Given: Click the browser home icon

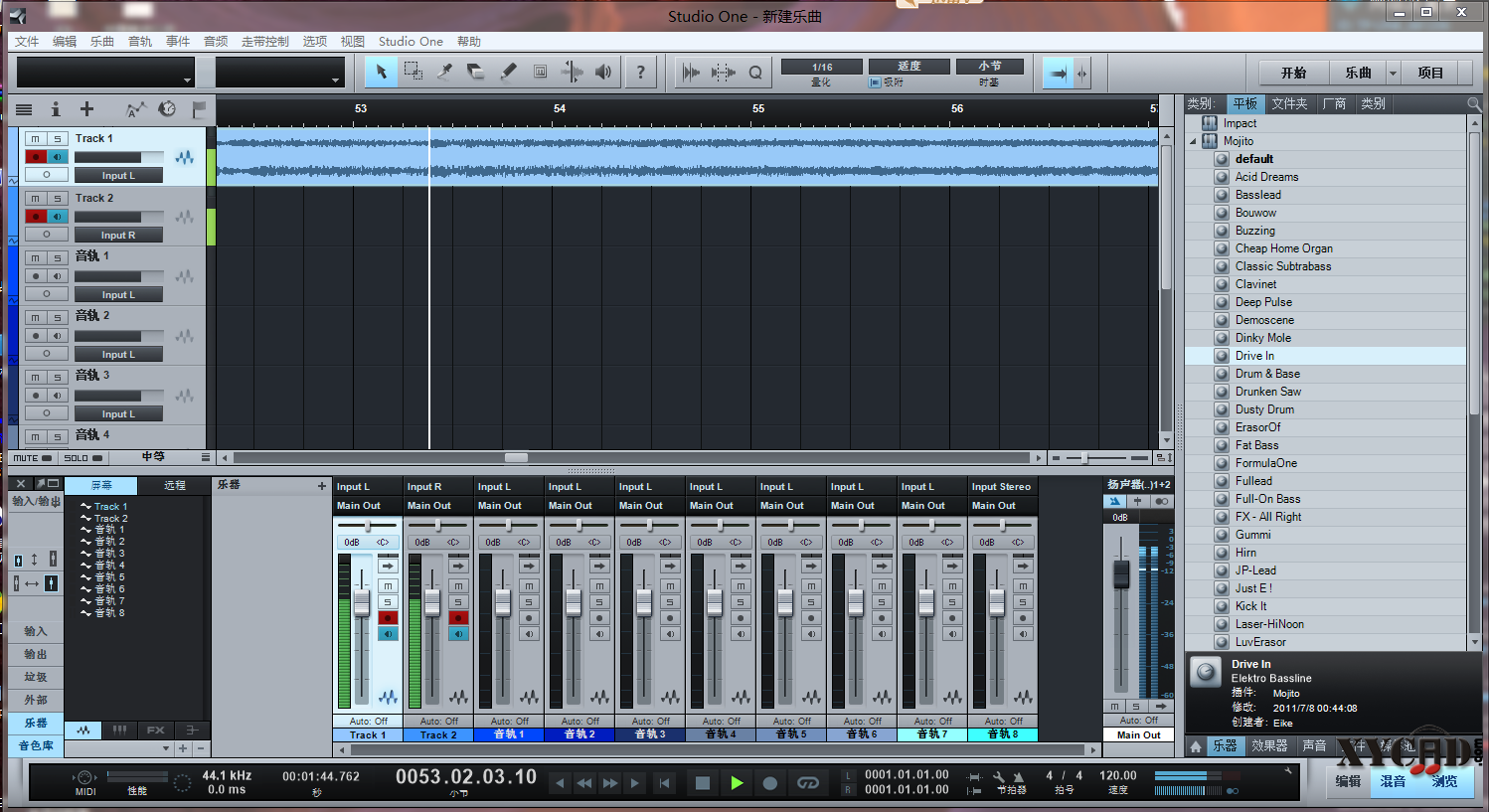Looking at the screenshot, I should click(x=1196, y=745).
